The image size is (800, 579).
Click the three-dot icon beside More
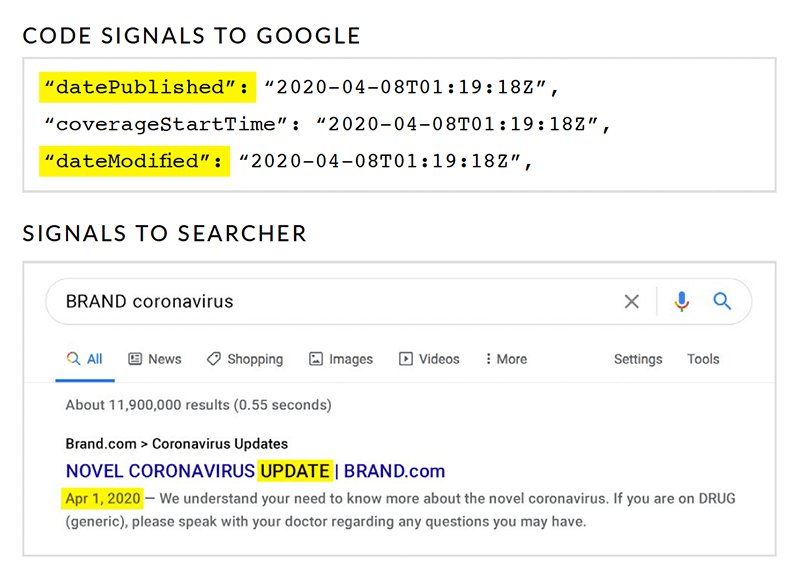coord(488,359)
